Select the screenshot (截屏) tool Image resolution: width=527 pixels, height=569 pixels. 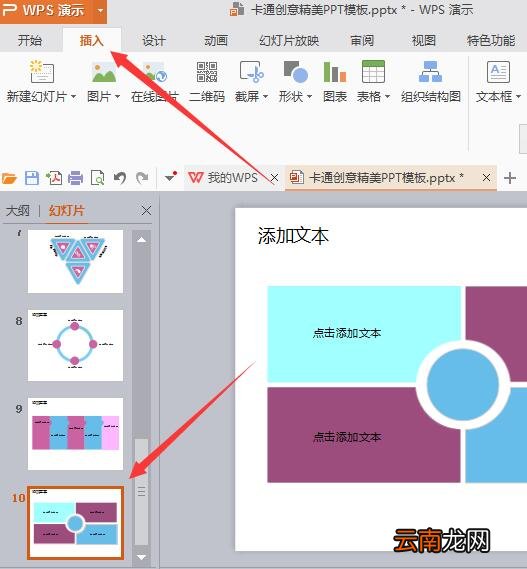coord(252,72)
